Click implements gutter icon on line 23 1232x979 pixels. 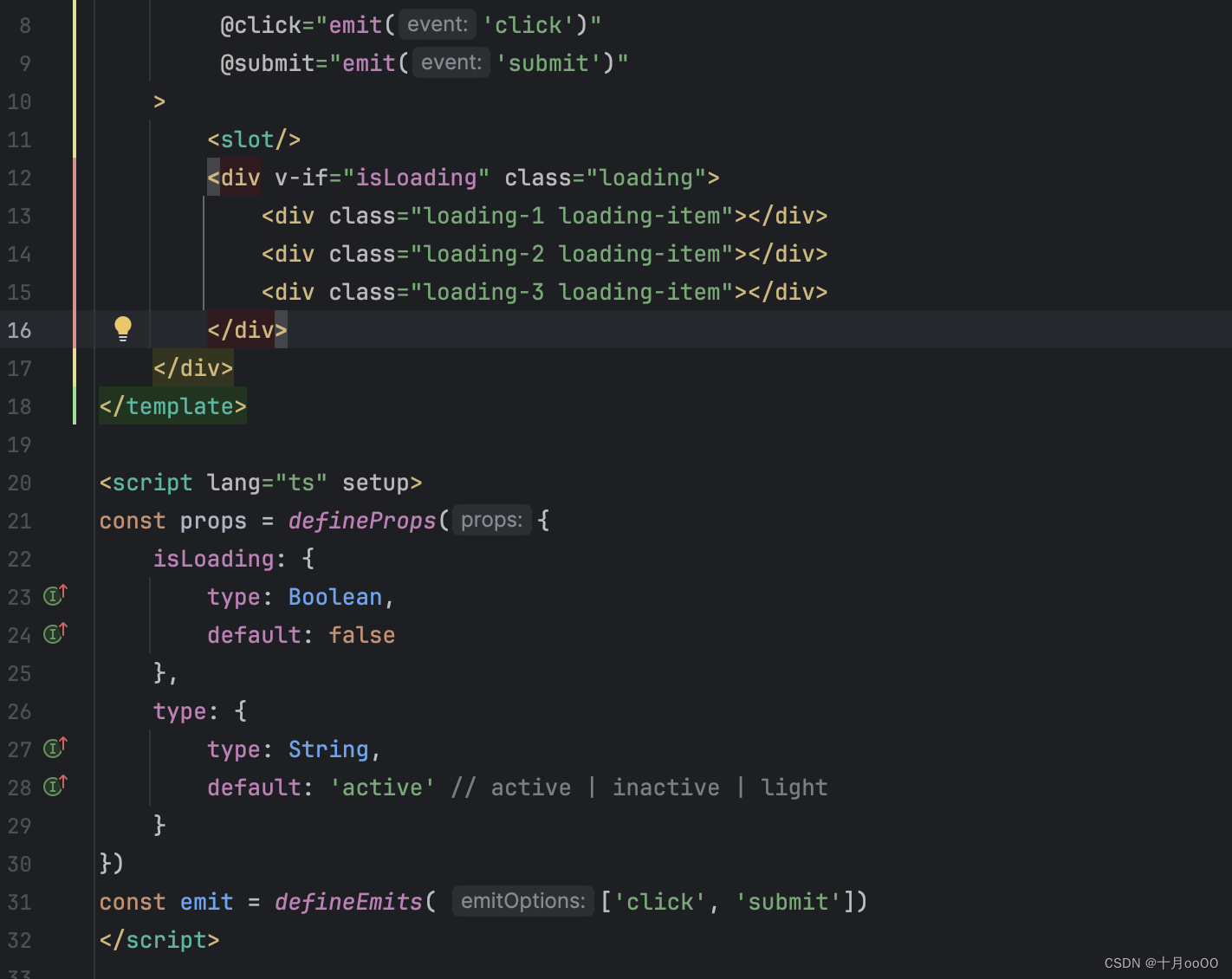pyautogui.click(x=55, y=595)
